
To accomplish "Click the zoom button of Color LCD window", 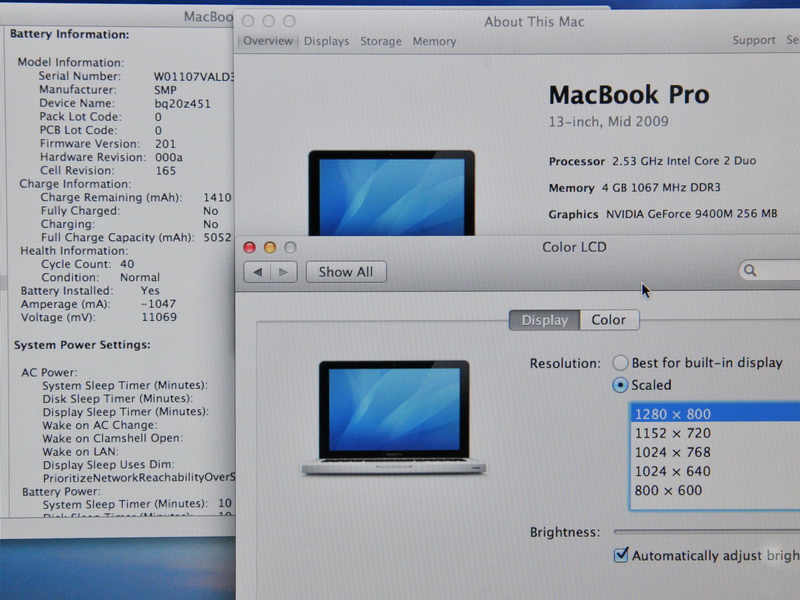I will click(290, 247).
